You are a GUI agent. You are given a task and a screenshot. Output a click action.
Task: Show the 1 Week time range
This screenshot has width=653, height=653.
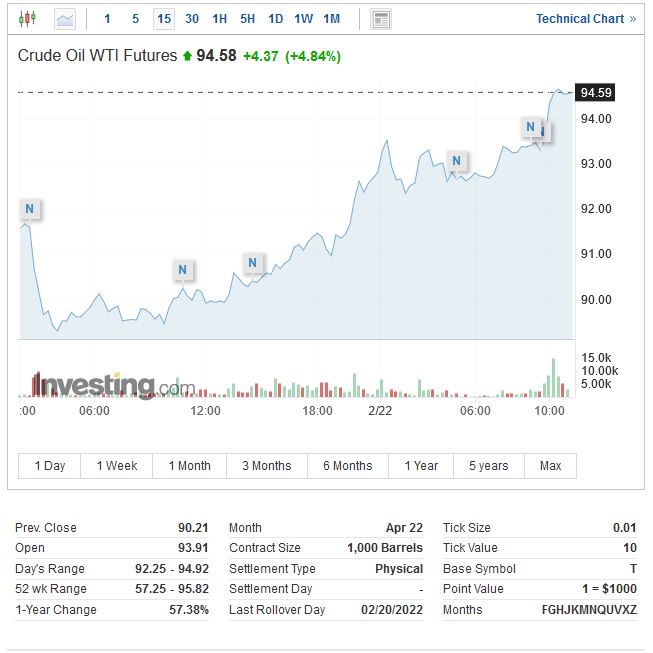tap(117, 466)
